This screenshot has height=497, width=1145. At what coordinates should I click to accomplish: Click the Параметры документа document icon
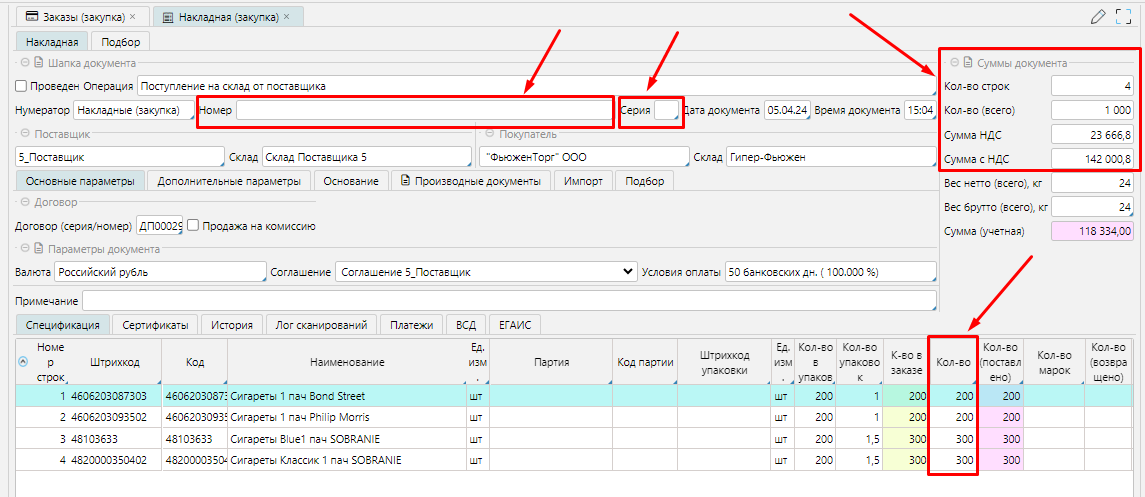[x=39, y=249]
